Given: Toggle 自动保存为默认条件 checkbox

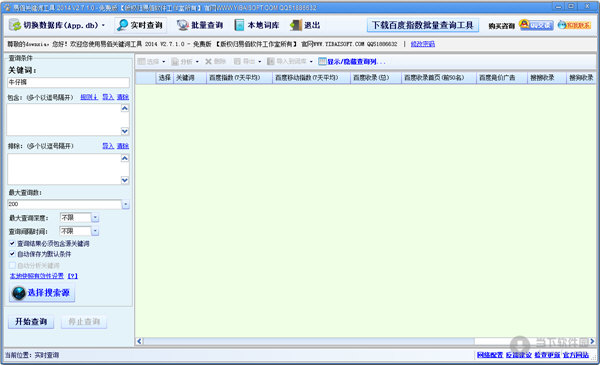Looking at the screenshot, I should click(x=12, y=254).
